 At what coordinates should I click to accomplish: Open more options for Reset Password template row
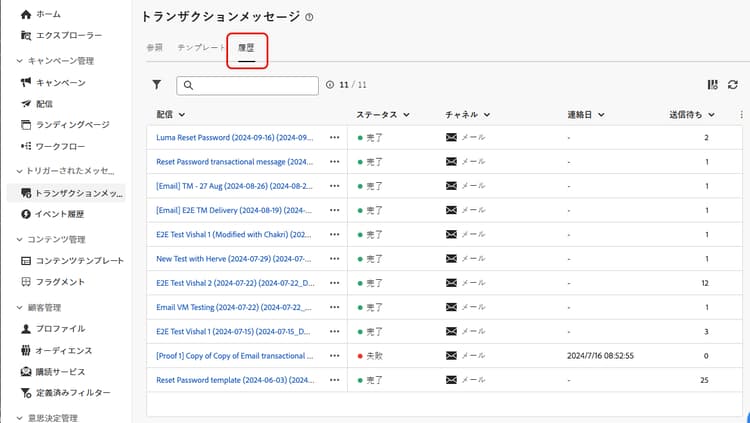tap(334, 380)
